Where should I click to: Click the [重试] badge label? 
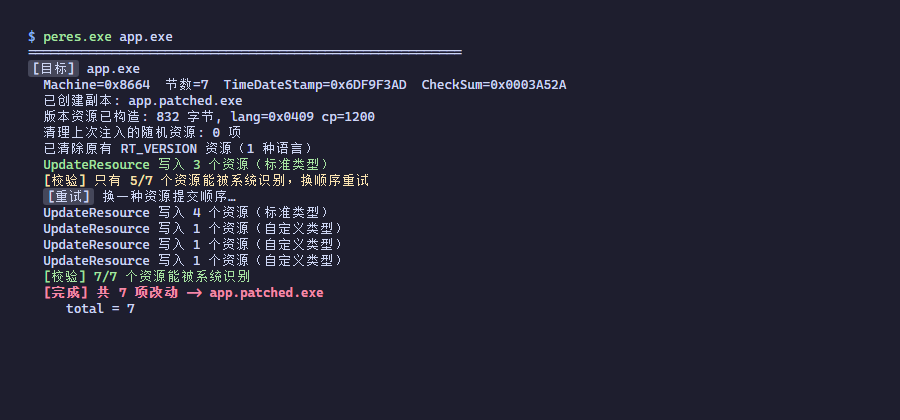(x=68, y=197)
